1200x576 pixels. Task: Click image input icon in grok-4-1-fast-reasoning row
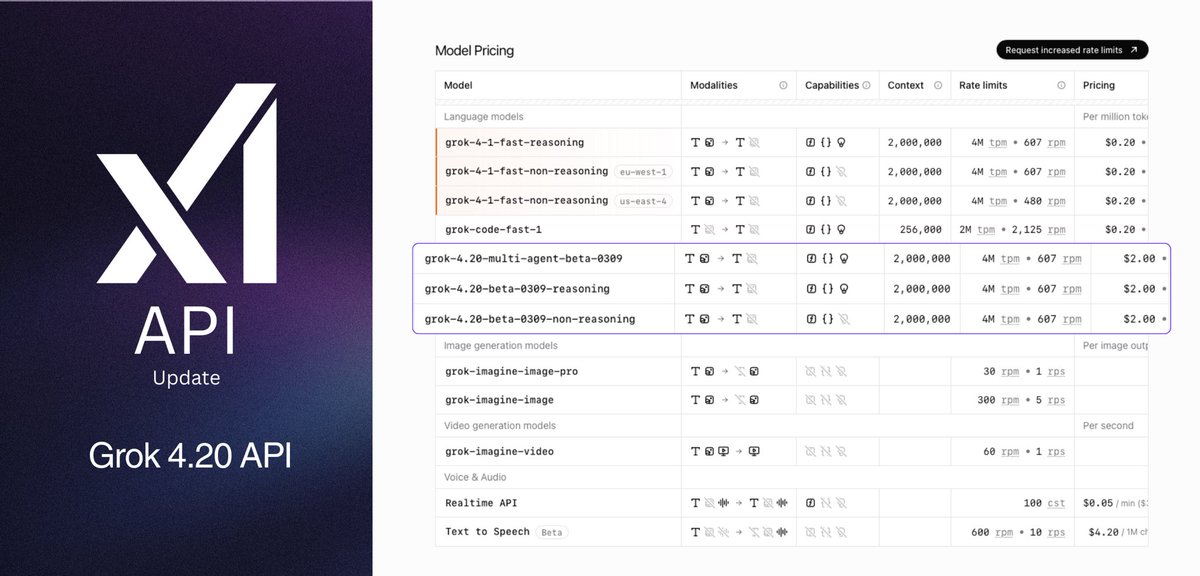pos(709,143)
